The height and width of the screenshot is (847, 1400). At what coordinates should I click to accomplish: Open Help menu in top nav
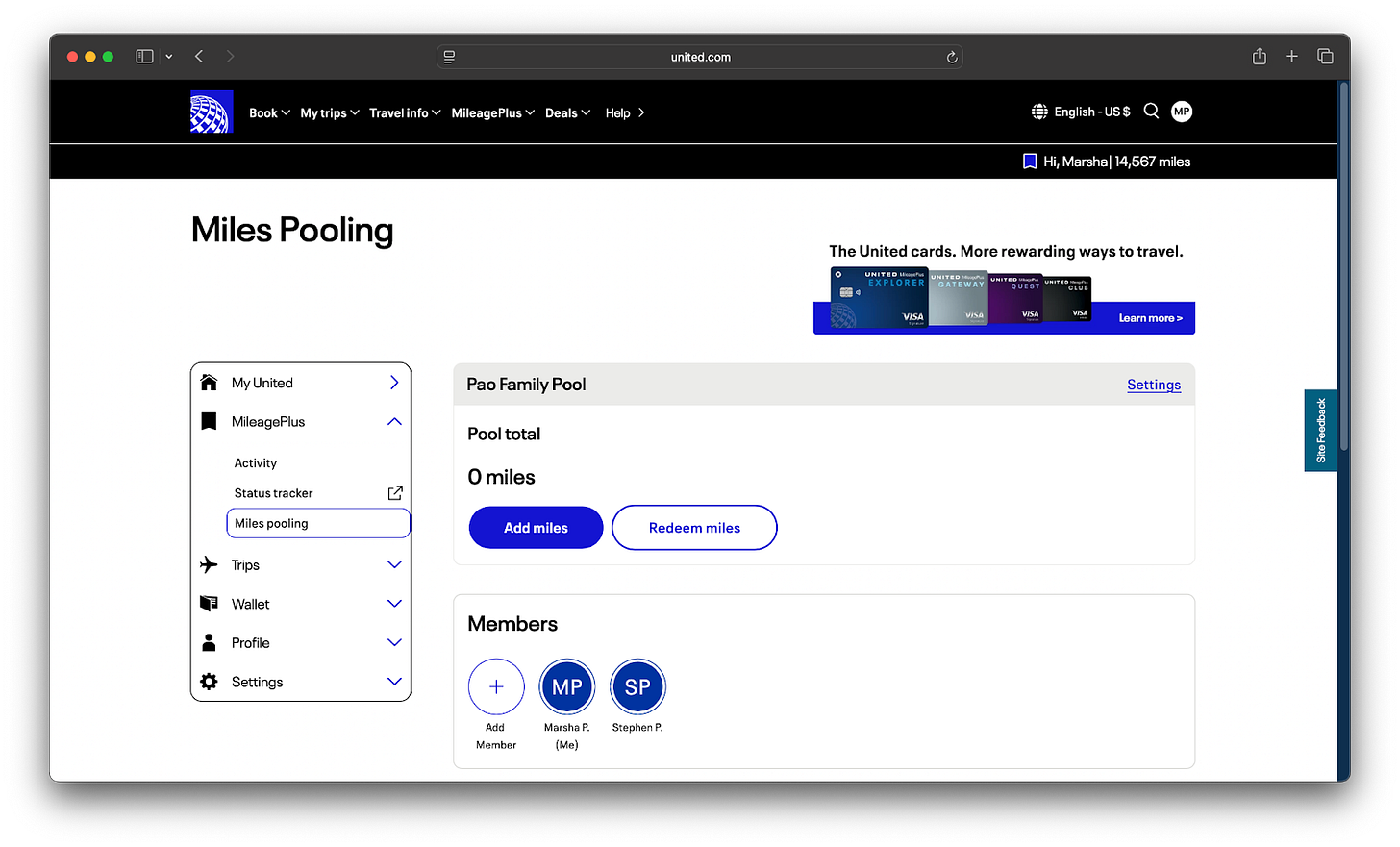[x=625, y=112]
